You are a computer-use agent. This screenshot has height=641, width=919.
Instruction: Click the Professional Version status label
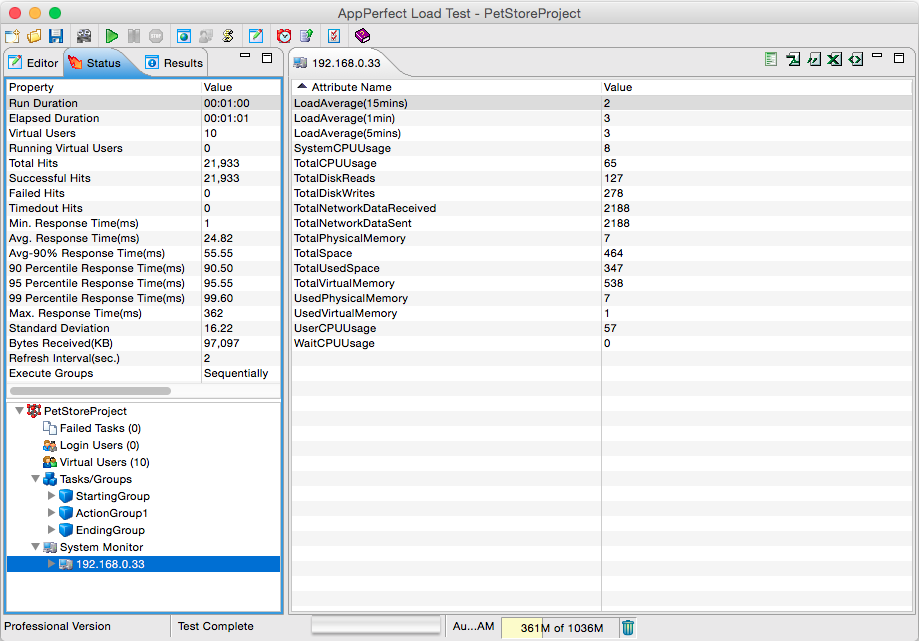tap(57, 626)
